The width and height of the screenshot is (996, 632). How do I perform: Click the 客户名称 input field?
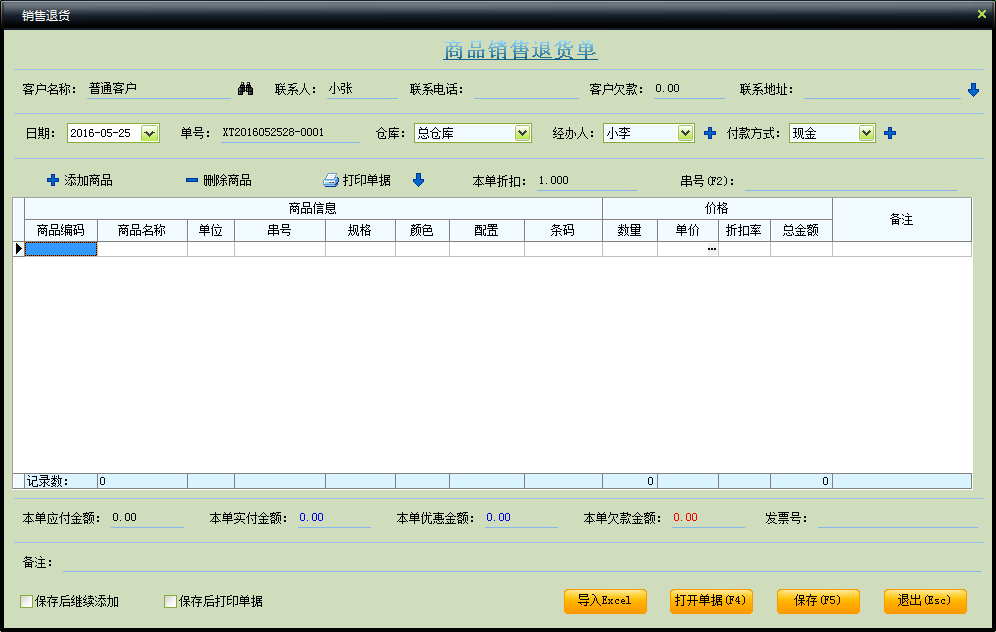coord(158,89)
